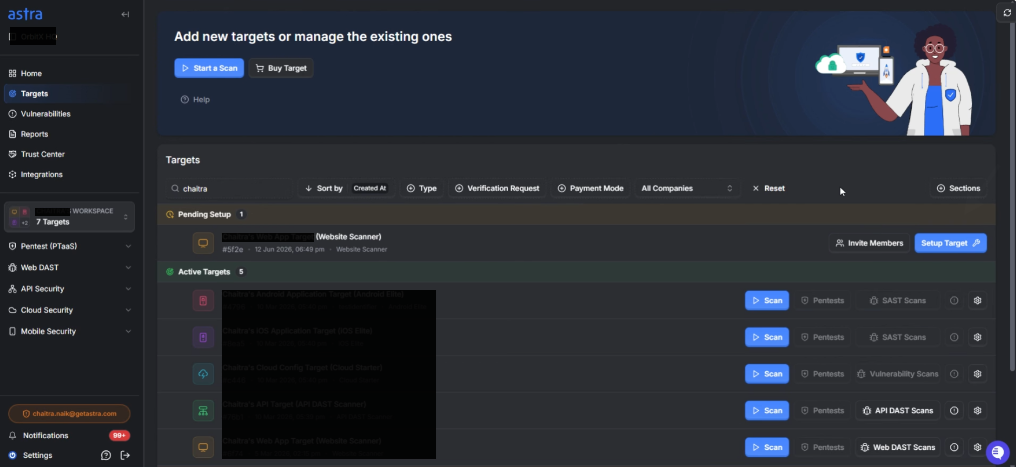Open the chat support bubble icon
This screenshot has height=467, width=1016.
click(x=999, y=451)
